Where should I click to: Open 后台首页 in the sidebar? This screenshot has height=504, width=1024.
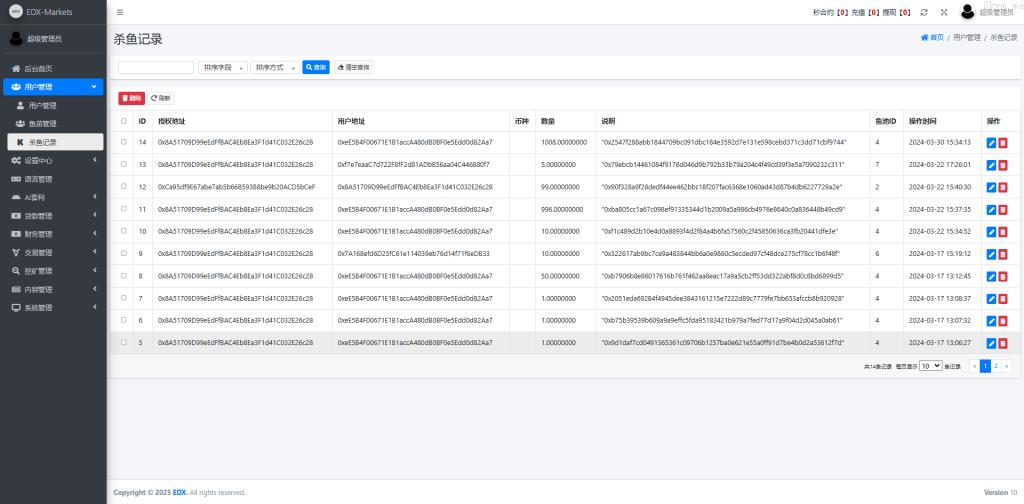pos(39,69)
